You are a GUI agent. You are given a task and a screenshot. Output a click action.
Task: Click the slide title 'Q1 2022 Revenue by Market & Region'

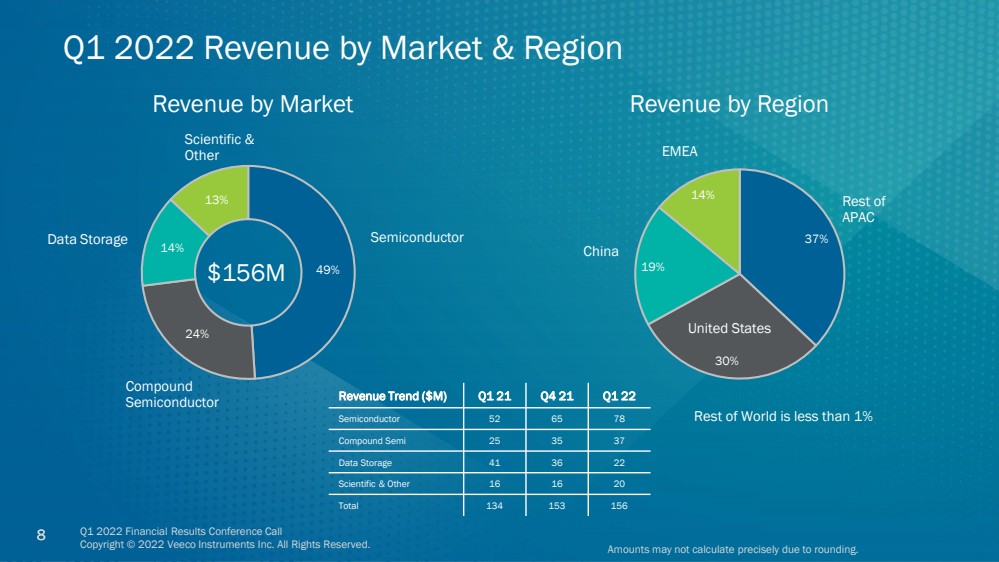coord(343,48)
